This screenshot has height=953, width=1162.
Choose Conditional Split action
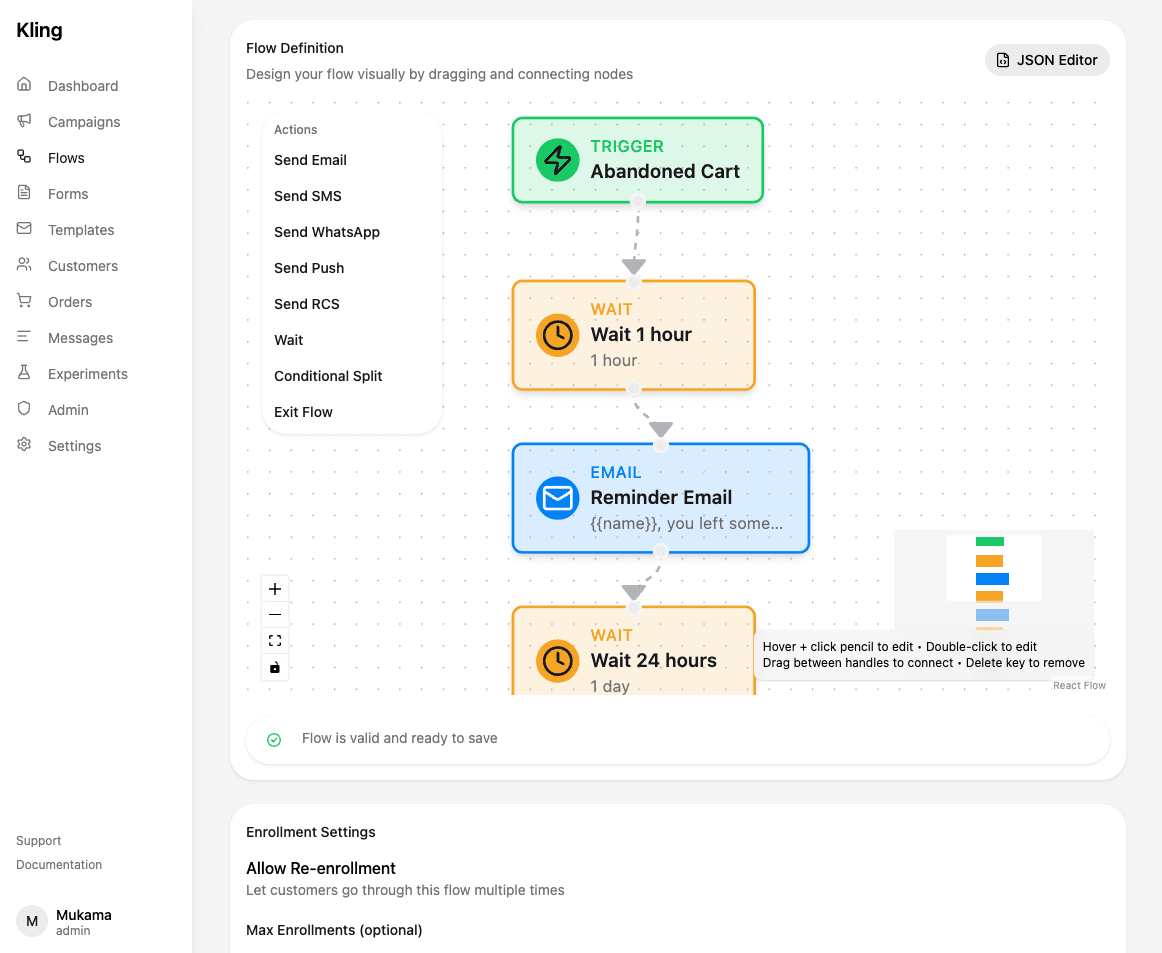[x=328, y=376]
